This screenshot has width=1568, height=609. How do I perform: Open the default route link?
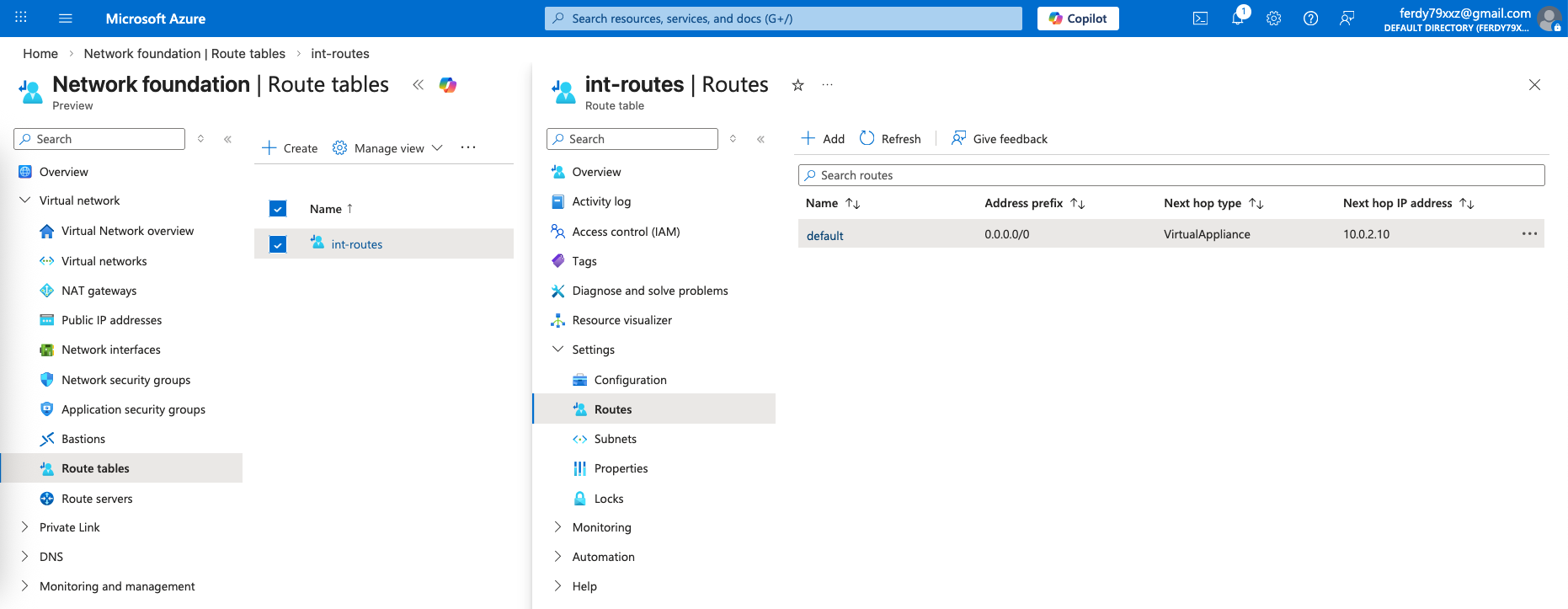coord(824,236)
